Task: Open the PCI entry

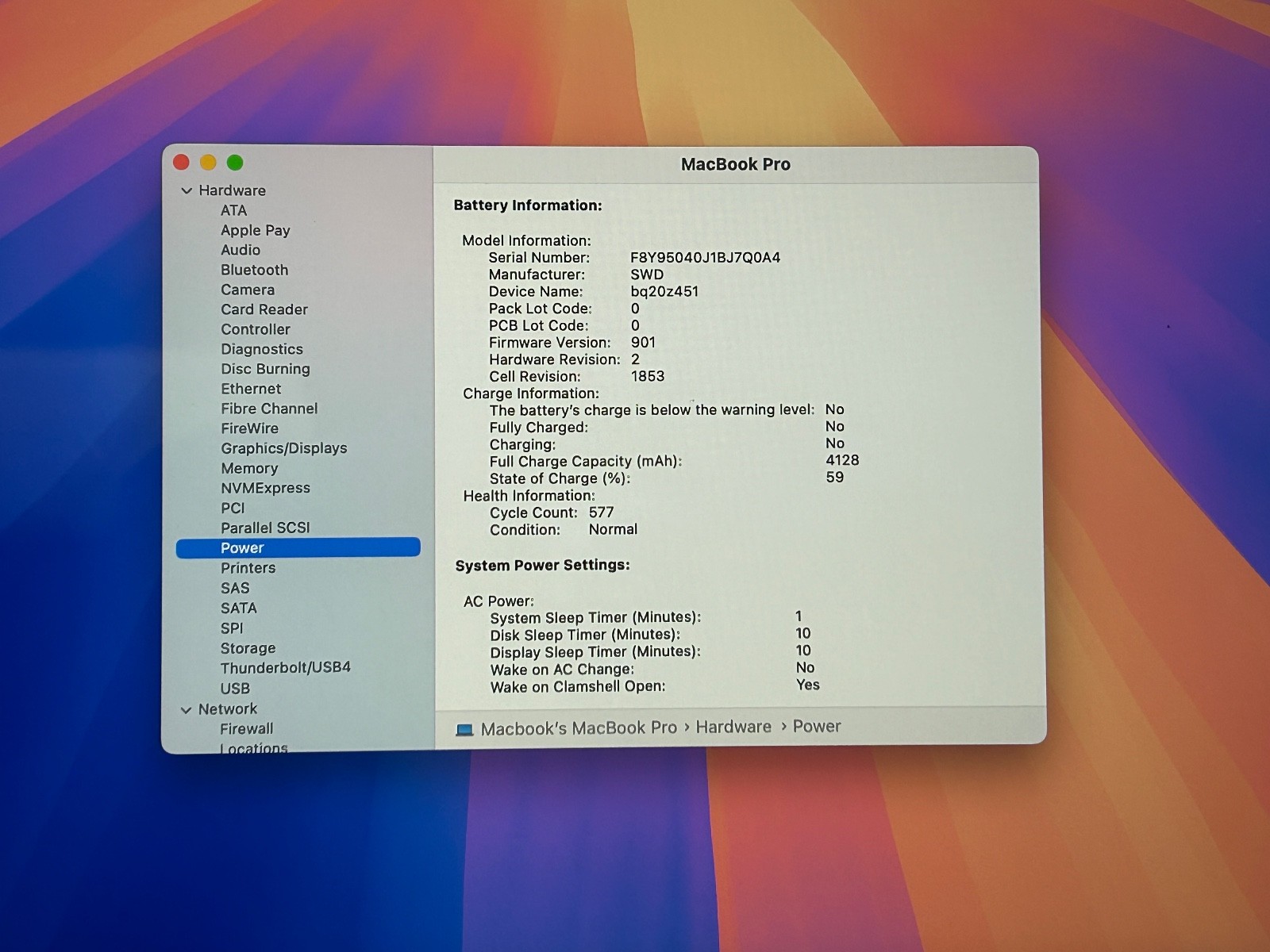Action: point(233,508)
